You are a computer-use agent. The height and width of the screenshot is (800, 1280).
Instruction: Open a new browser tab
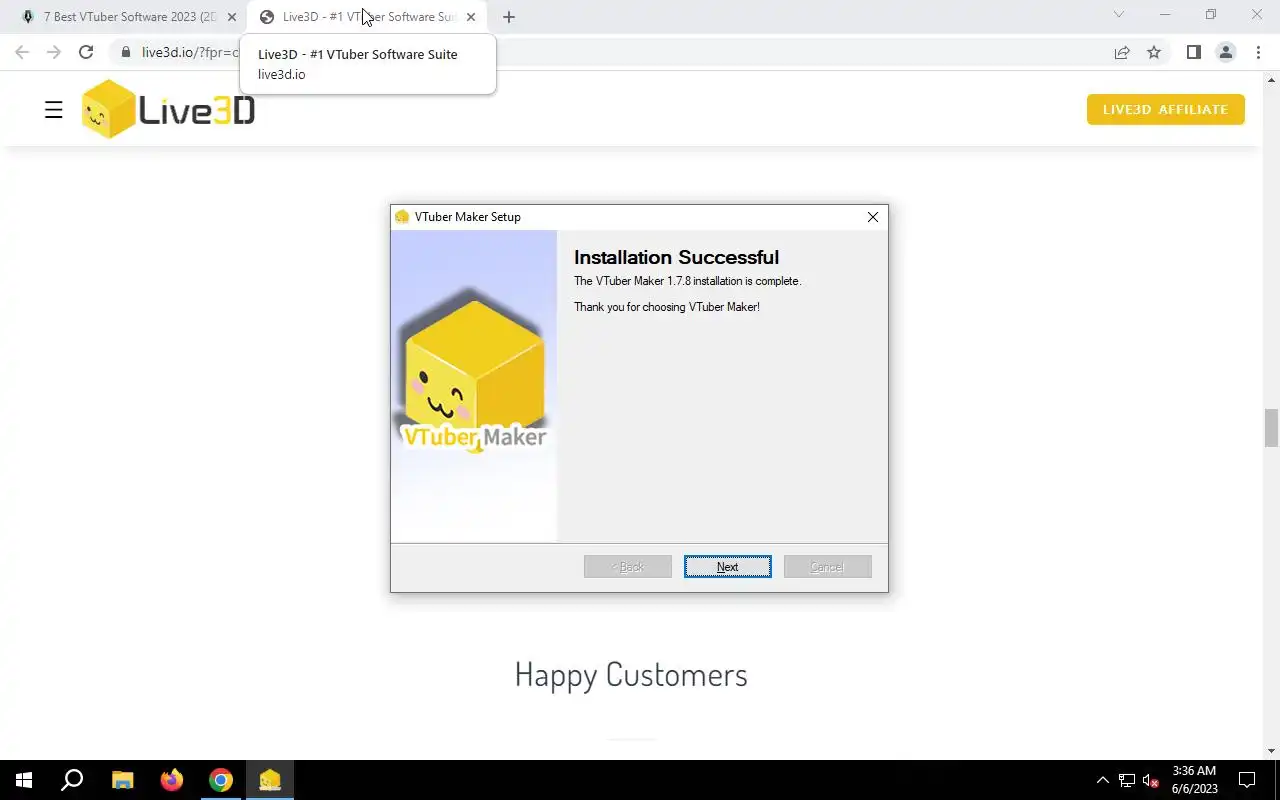508,17
